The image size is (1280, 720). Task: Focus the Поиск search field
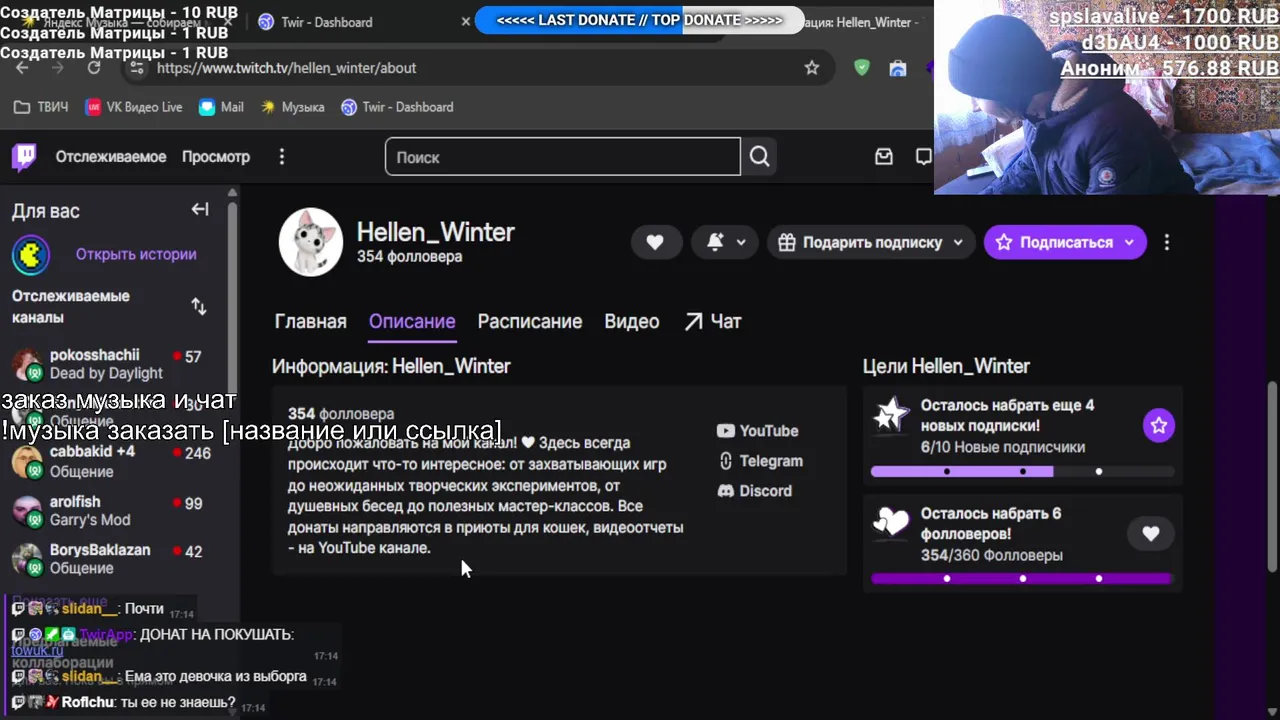[x=563, y=157]
